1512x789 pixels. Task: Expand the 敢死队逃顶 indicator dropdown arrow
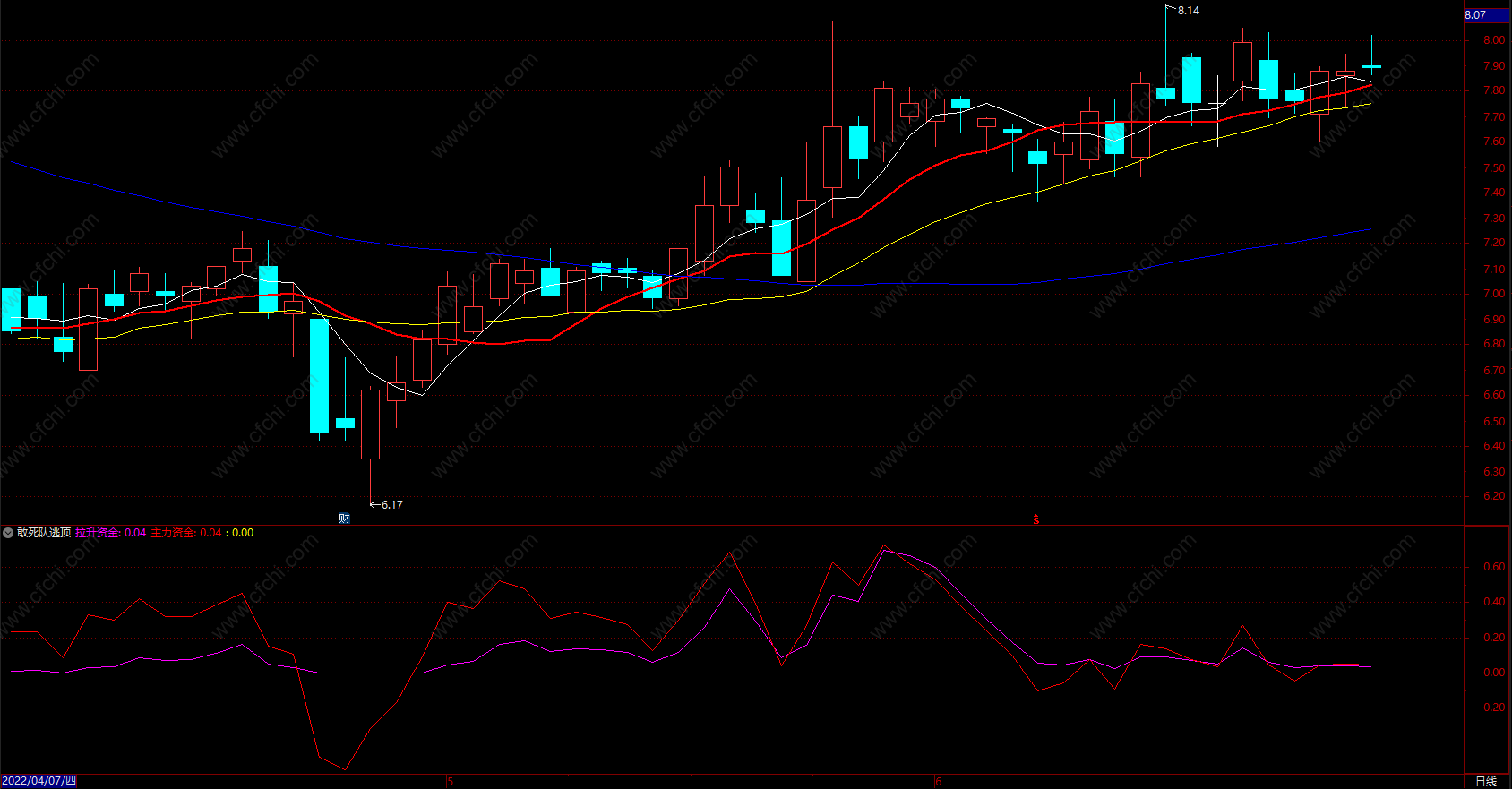(8, 533)
